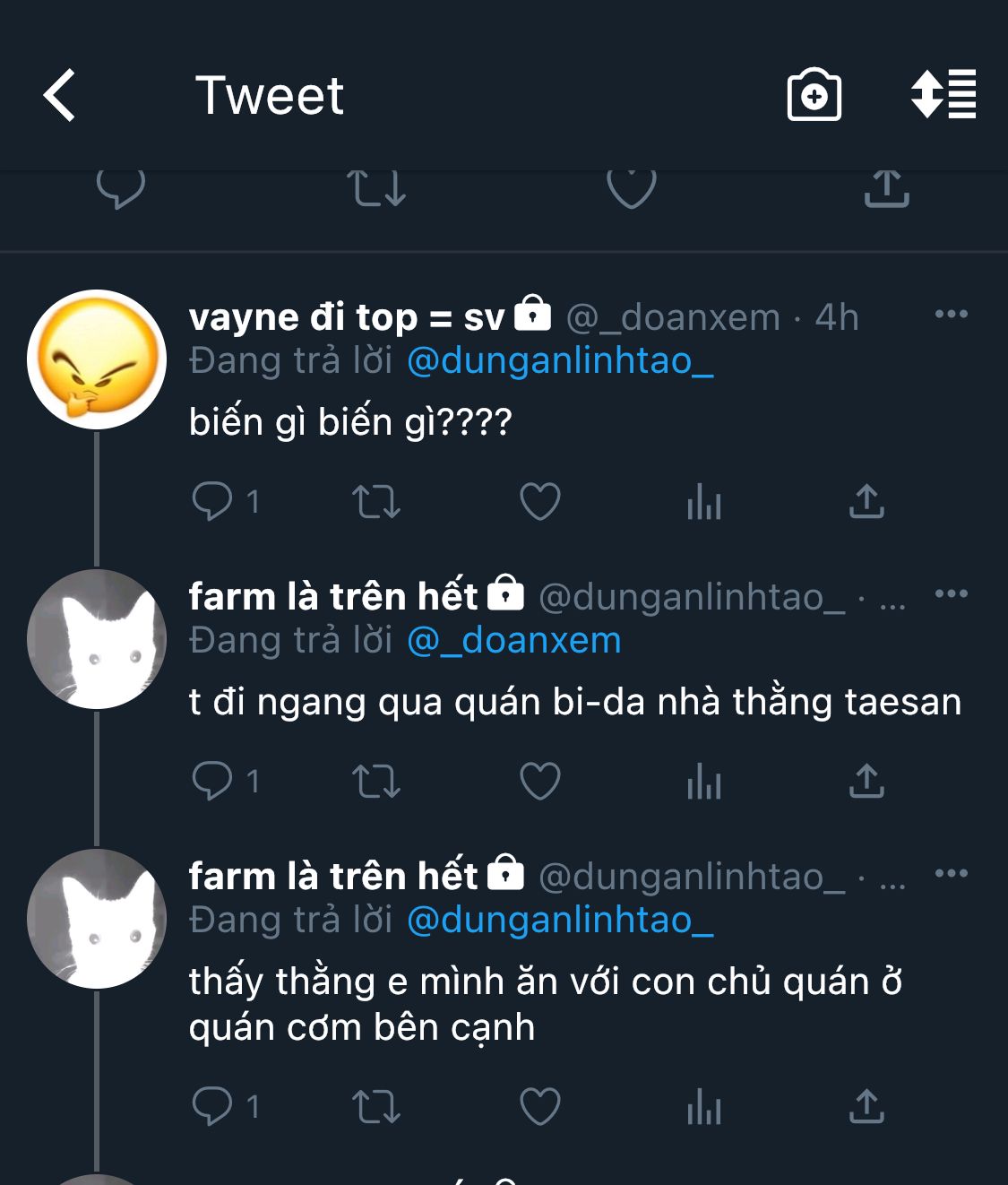Like the 'biến gì biến gì????' tweet

540,501
